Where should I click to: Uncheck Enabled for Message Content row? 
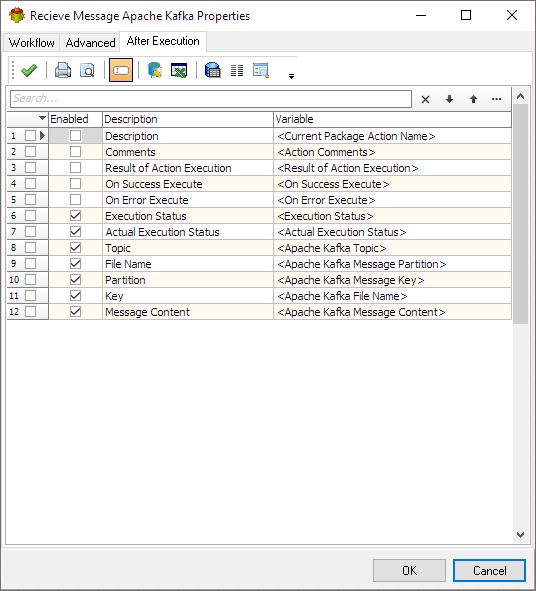pos(75,312)
